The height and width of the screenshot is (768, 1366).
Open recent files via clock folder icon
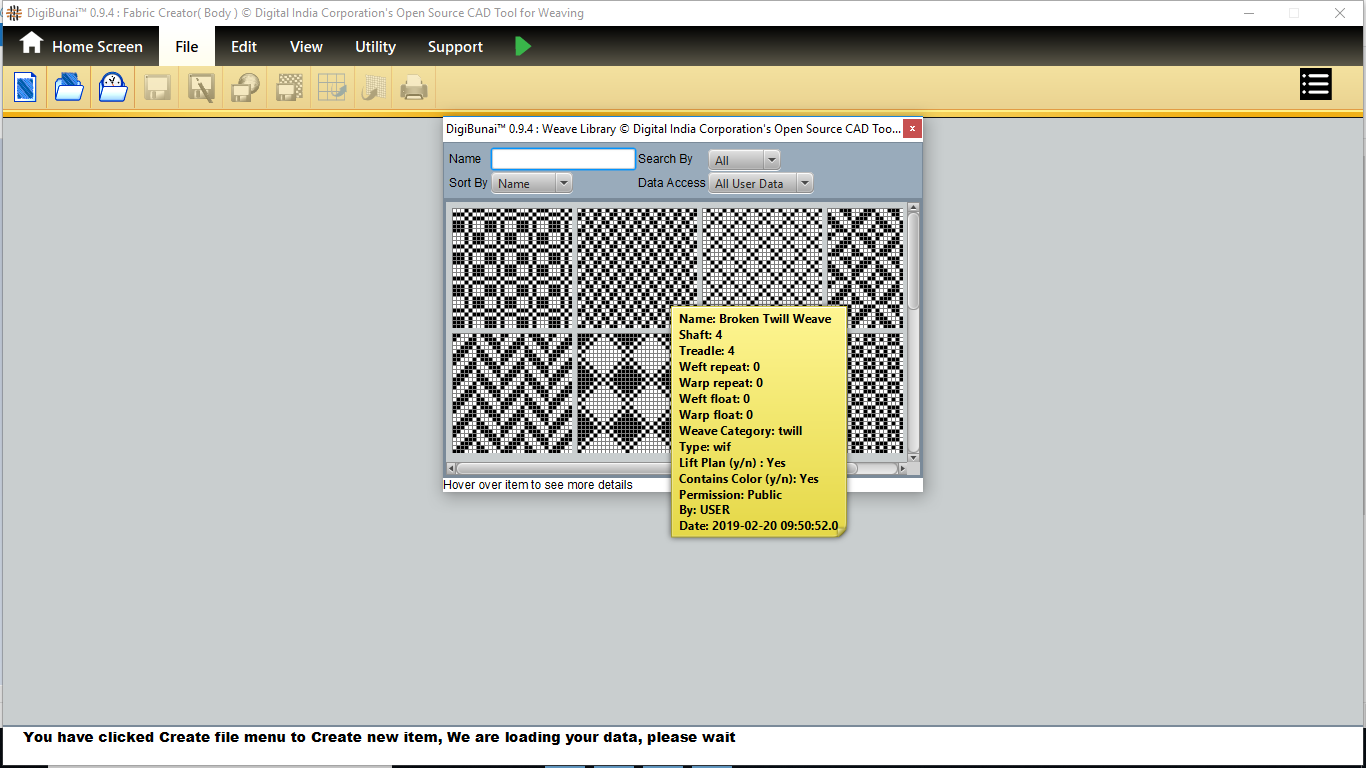(113, 88)
